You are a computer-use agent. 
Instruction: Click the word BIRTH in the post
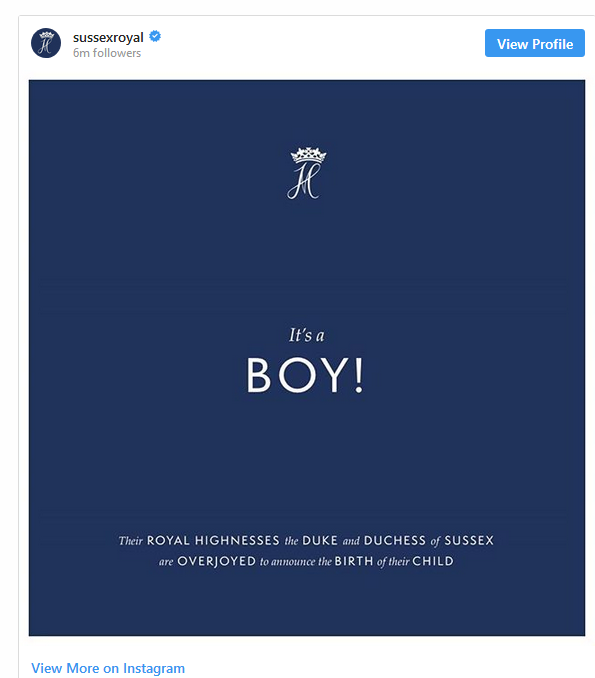[x=354, y=561]
